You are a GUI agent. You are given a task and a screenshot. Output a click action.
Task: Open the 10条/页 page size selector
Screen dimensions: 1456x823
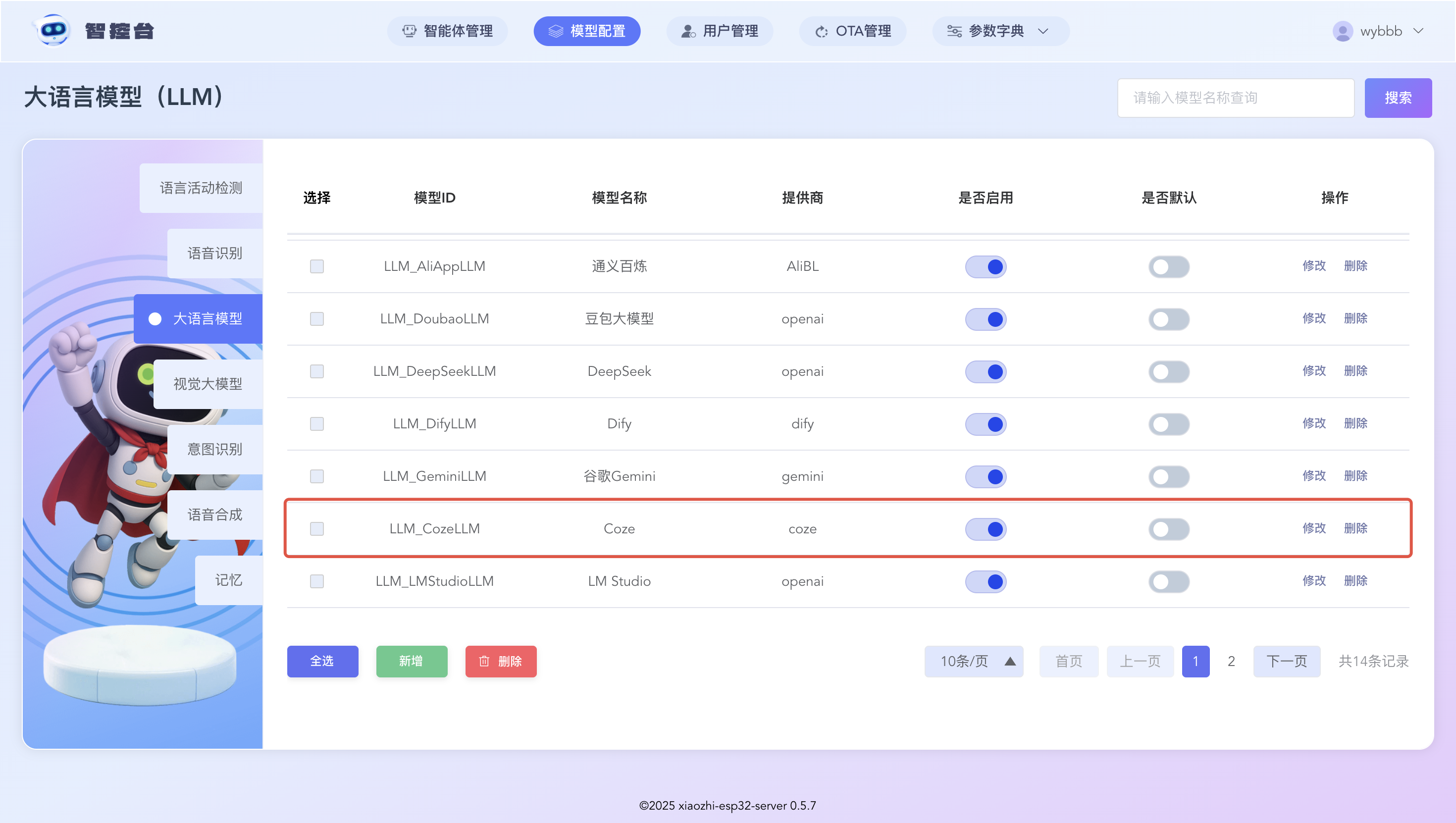(973, 661)
